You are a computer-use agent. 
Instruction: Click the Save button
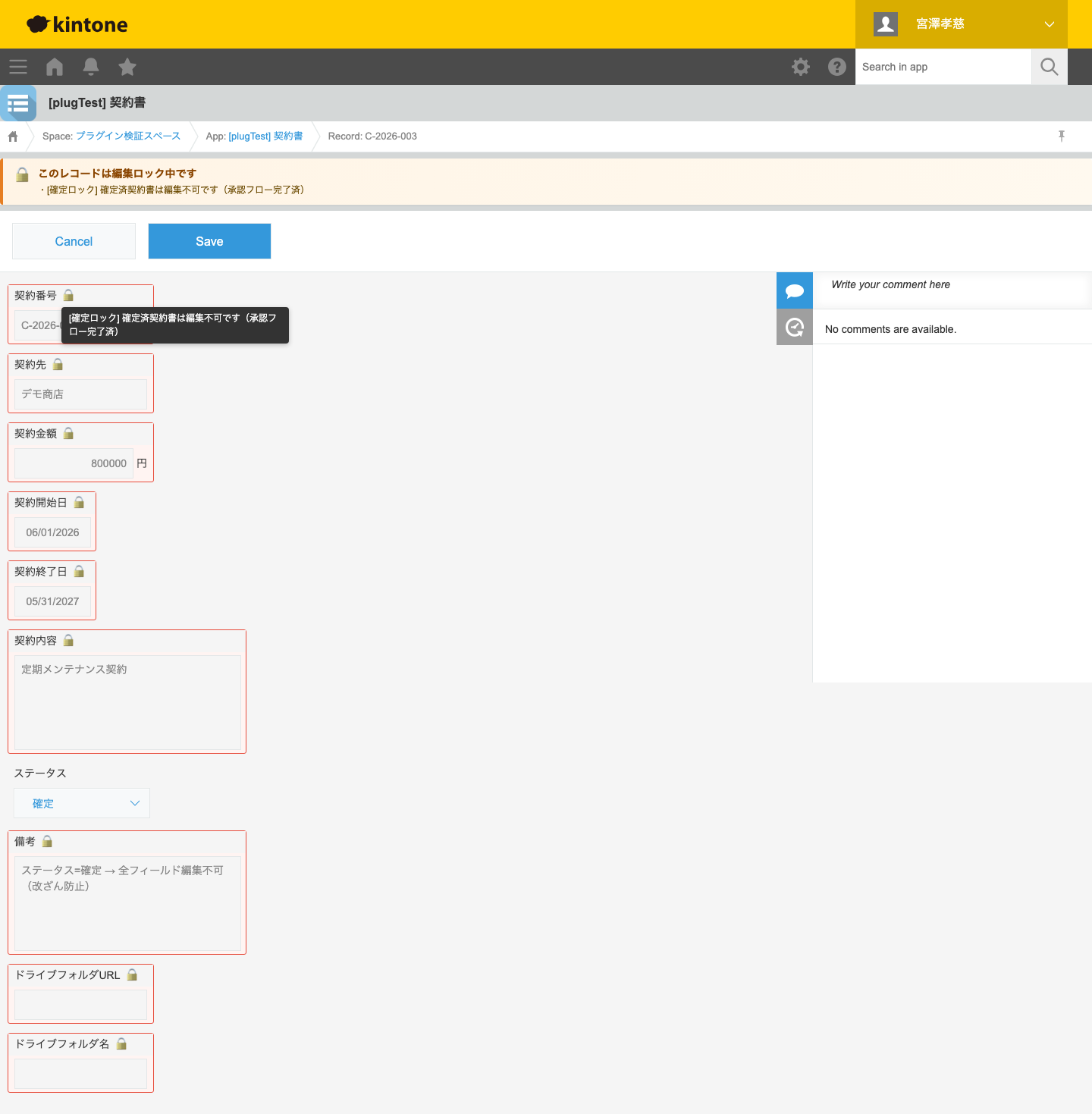(209, 241)
